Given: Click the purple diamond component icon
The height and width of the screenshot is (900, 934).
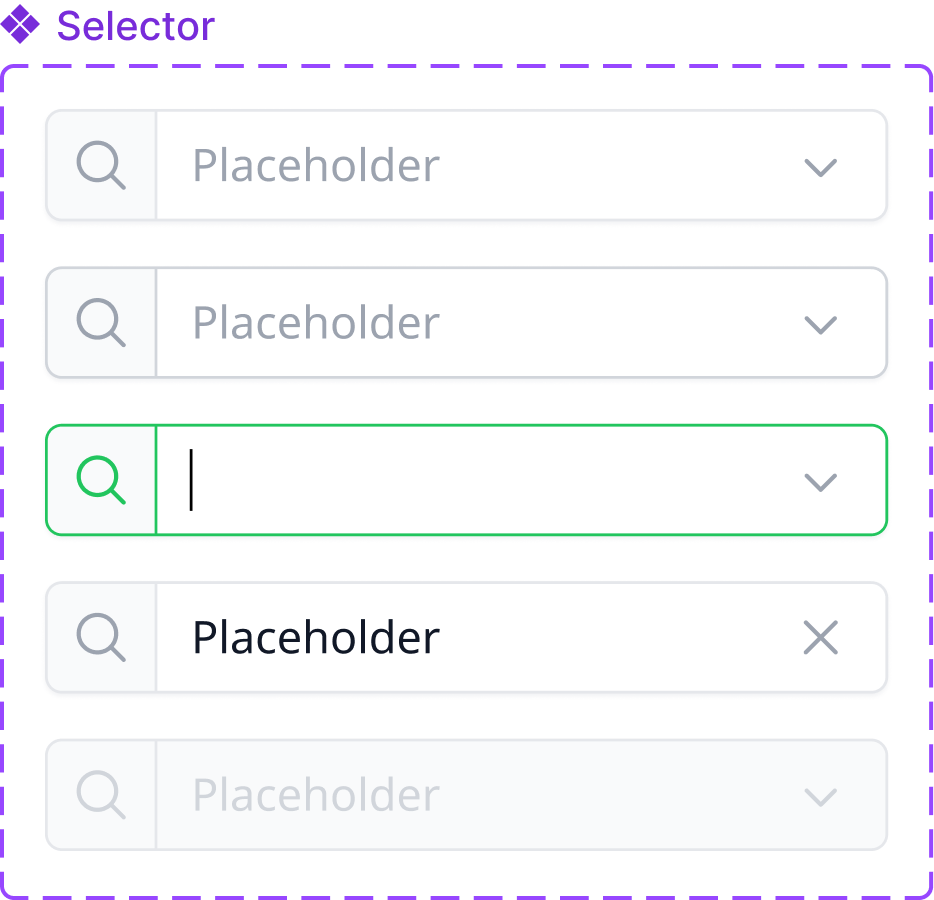Looking at the screenshot, I should [20, 24].
